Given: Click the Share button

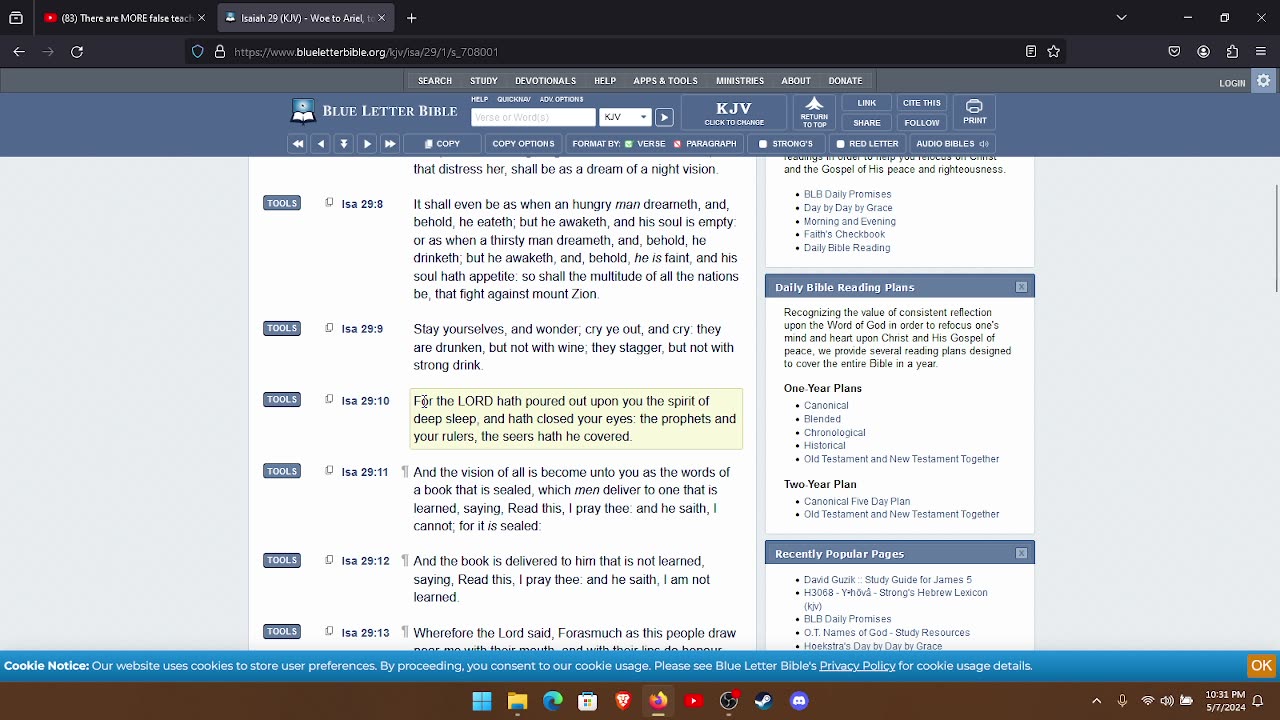Looking at the screenshot, I should click(x=867, y=123).
